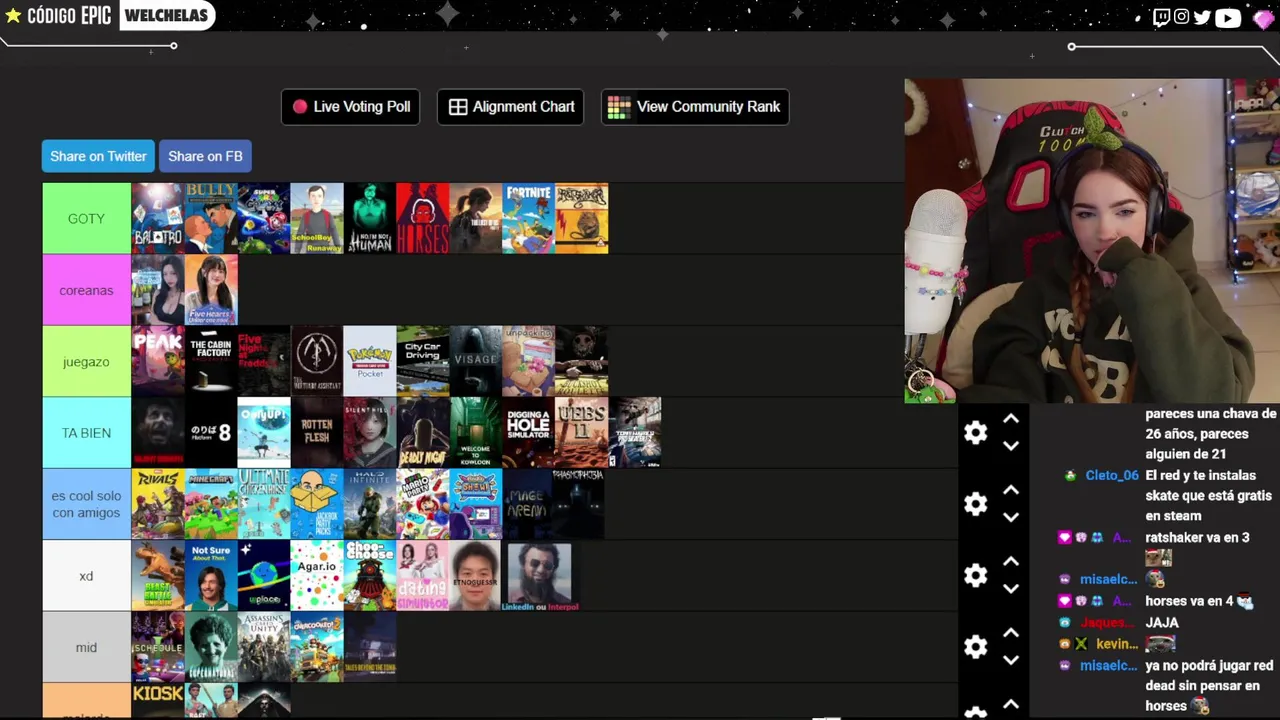This screenshot has width=1280, height=720.
Task: Select the City Car Driving tile
Action: pos(423,361)
